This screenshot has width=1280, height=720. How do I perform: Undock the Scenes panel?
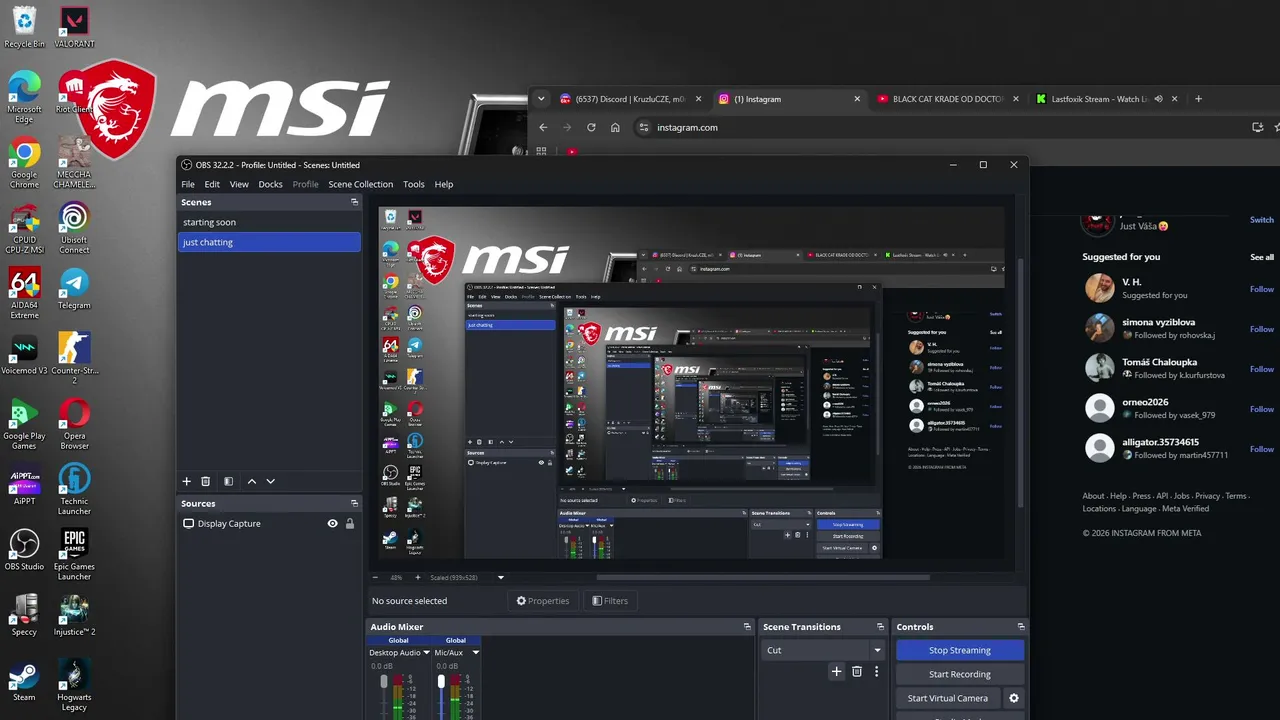pyautogui.click(x=354, y=202)
